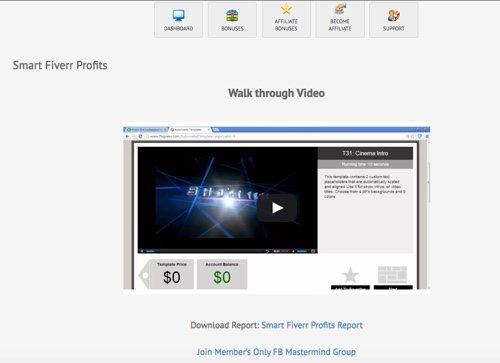Click the DASHBOARD label text
Screen dimensions: 500x363
(x=178, y=29)
